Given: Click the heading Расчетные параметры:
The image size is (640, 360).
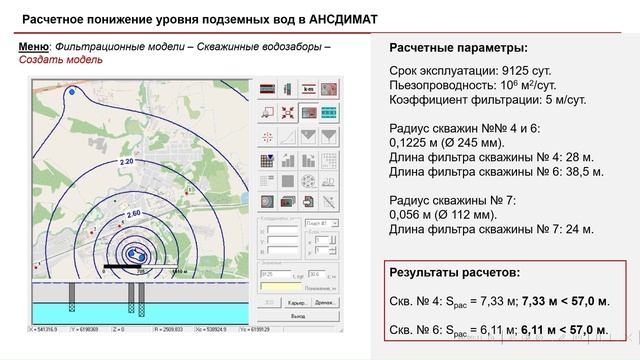Looking at the screenshot, I should click(x=458, y=48).
